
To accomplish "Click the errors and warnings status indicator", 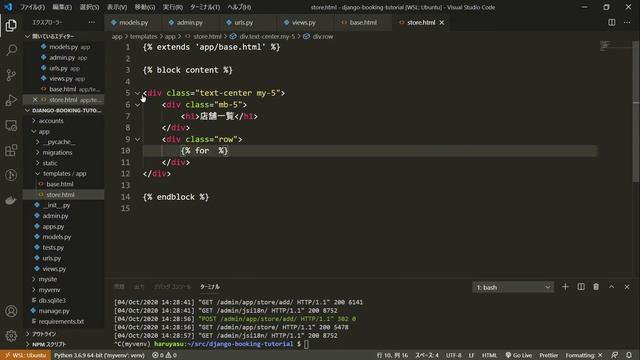I will point(164,355).
